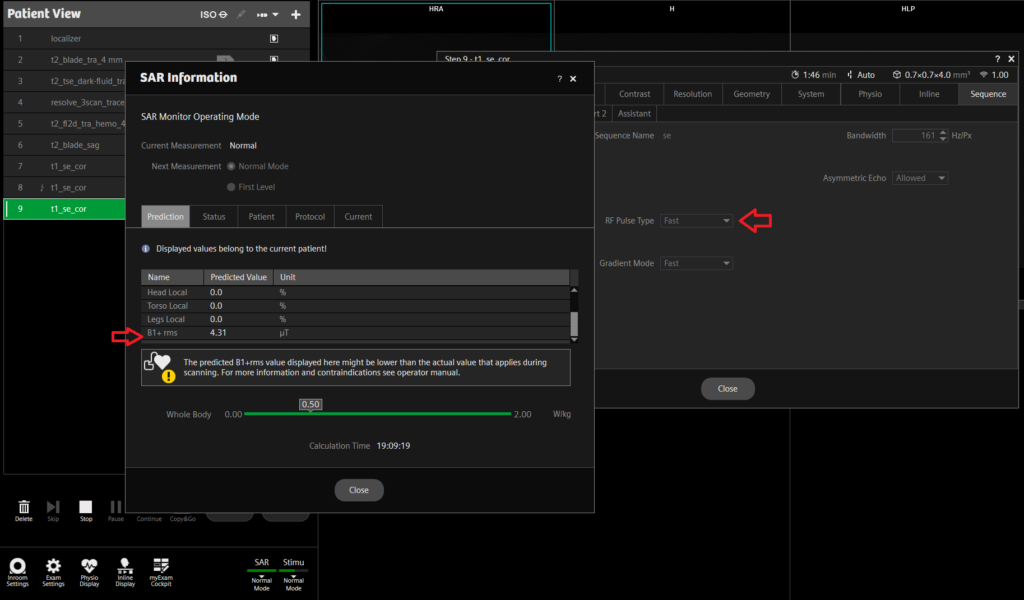1024x600 pixels.
Task: Click the info icon beside Displayed values message
Action: point(146,249)
